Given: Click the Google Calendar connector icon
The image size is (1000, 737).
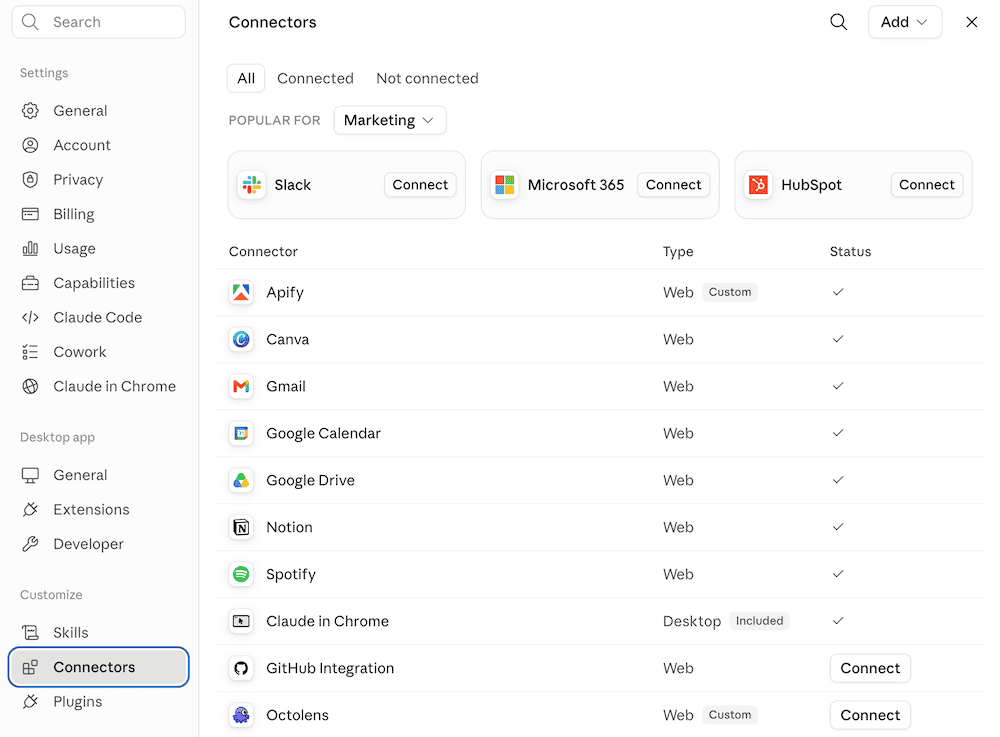Looking at the screenshot, I should pyautogui.click(x=241, y=434).
